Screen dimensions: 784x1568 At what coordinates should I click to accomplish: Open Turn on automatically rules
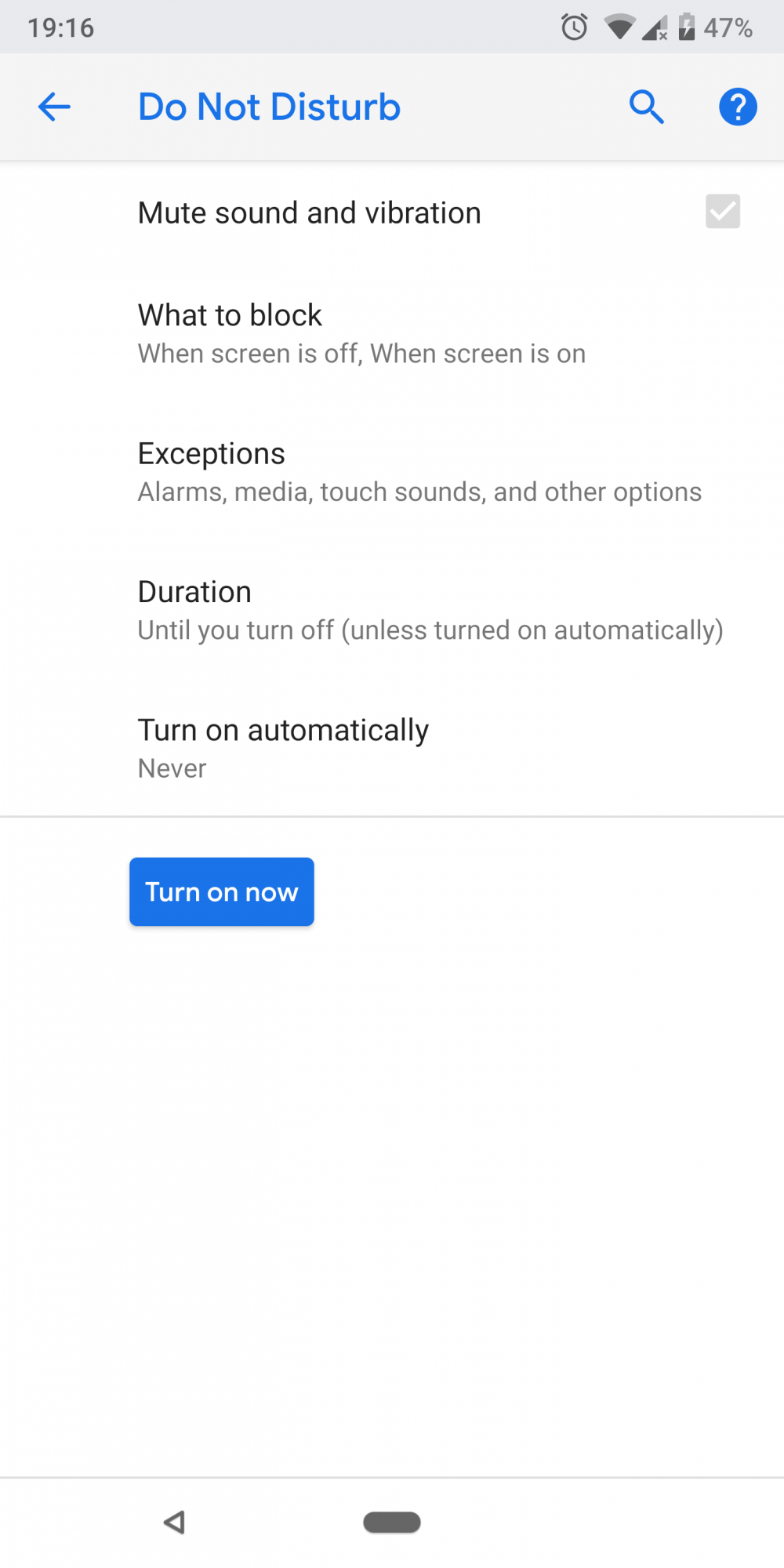coord(392,748)
